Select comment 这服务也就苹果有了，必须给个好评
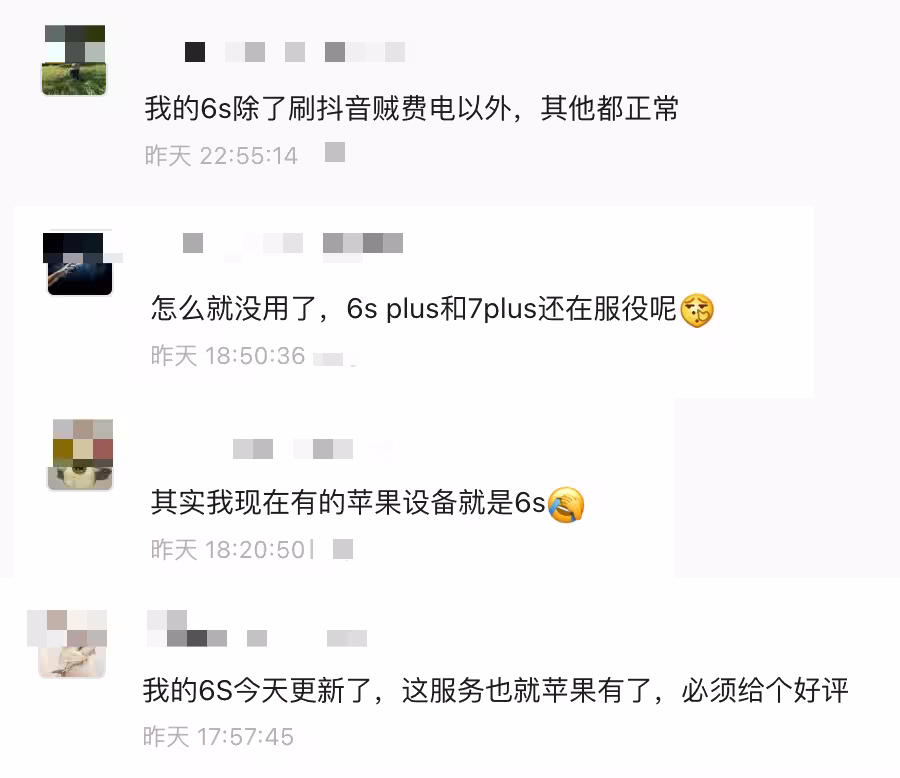The image size is (900, 778). click(624, 690)
